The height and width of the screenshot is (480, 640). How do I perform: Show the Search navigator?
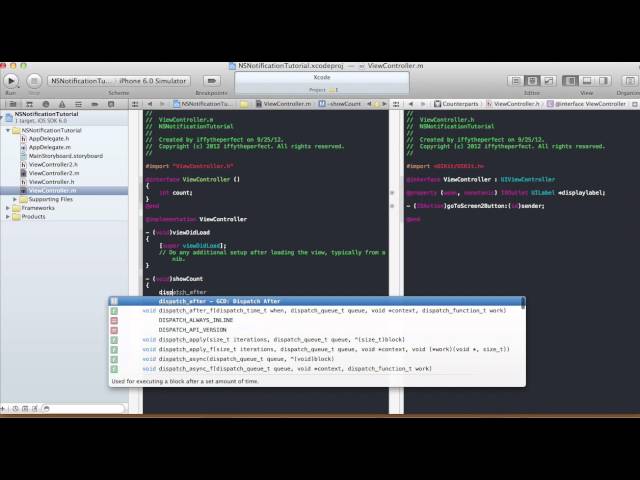(x=46, y=104)
